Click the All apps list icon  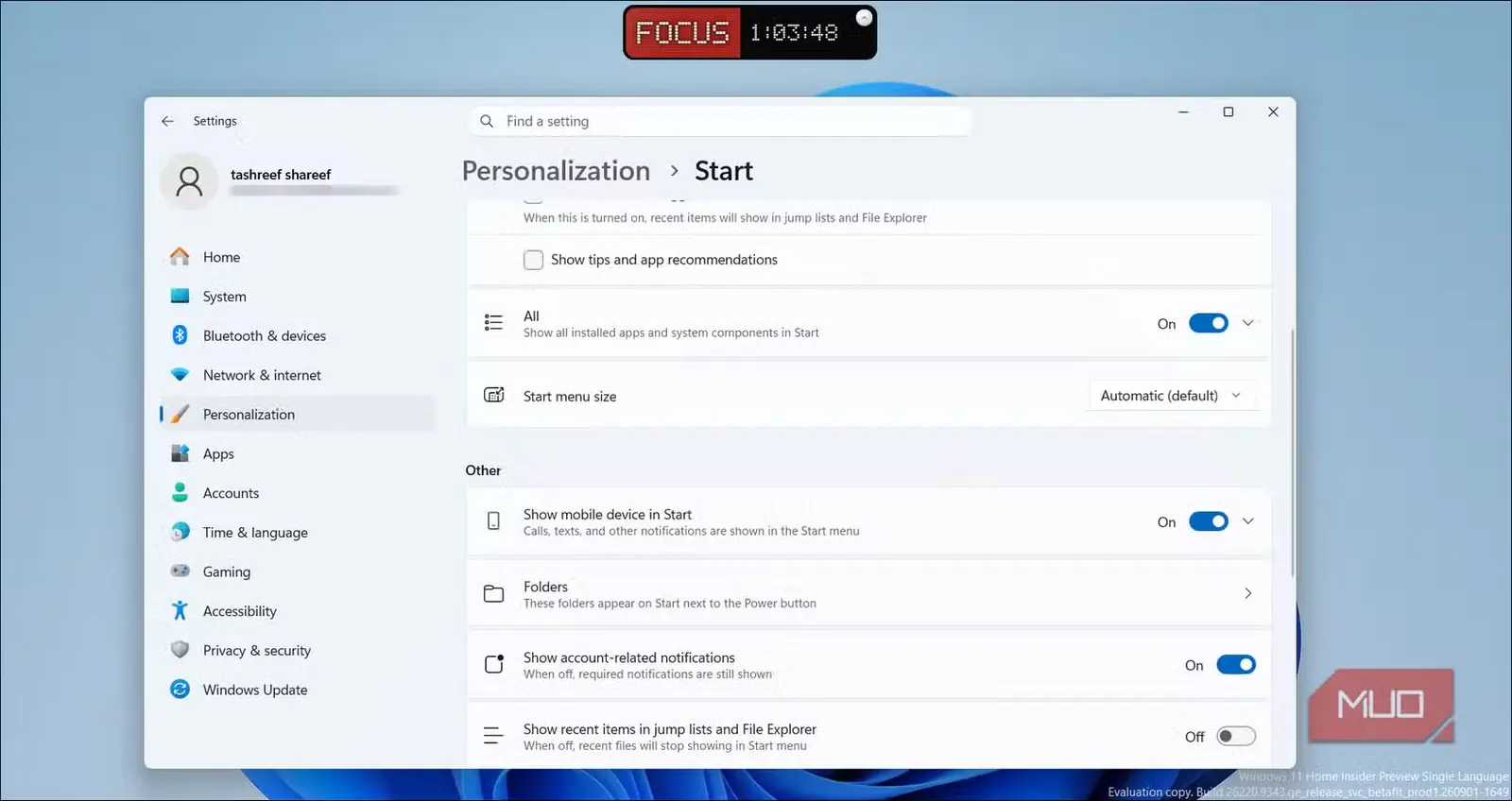coord(493,323)
